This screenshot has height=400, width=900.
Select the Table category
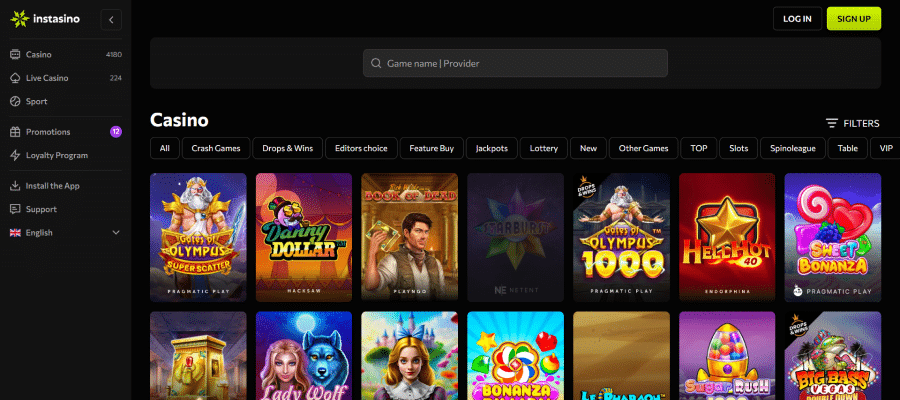[847, 148]
